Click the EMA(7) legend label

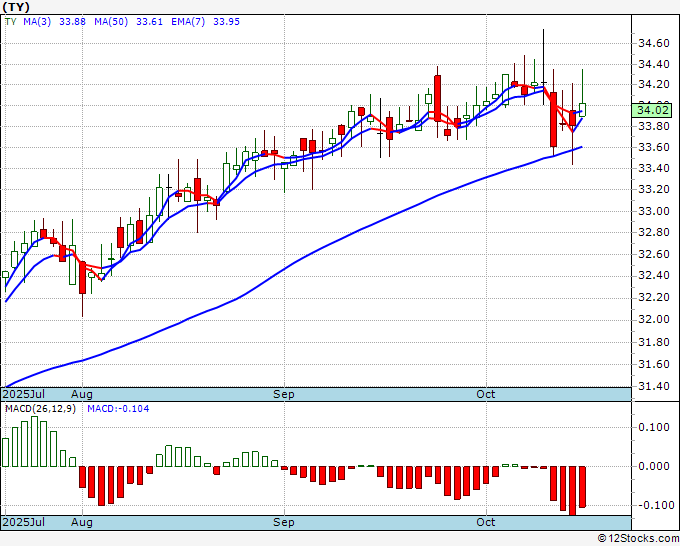click(188, 22)
